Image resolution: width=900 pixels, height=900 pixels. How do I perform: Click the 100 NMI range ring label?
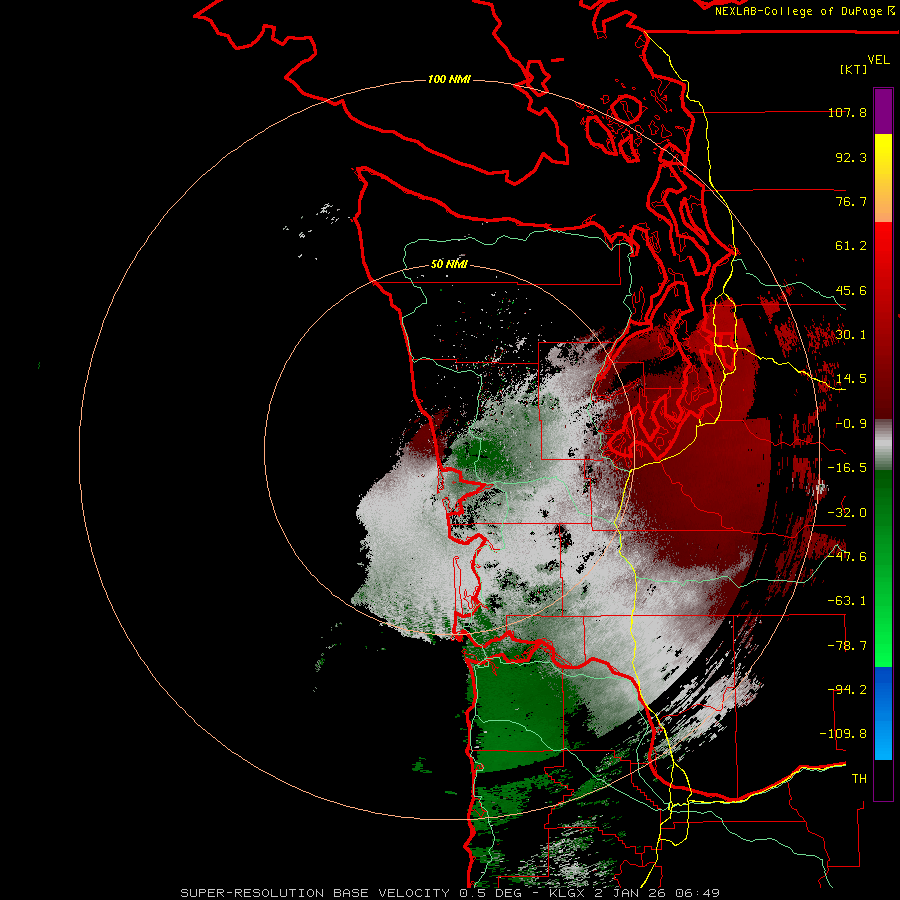(449, 79)
